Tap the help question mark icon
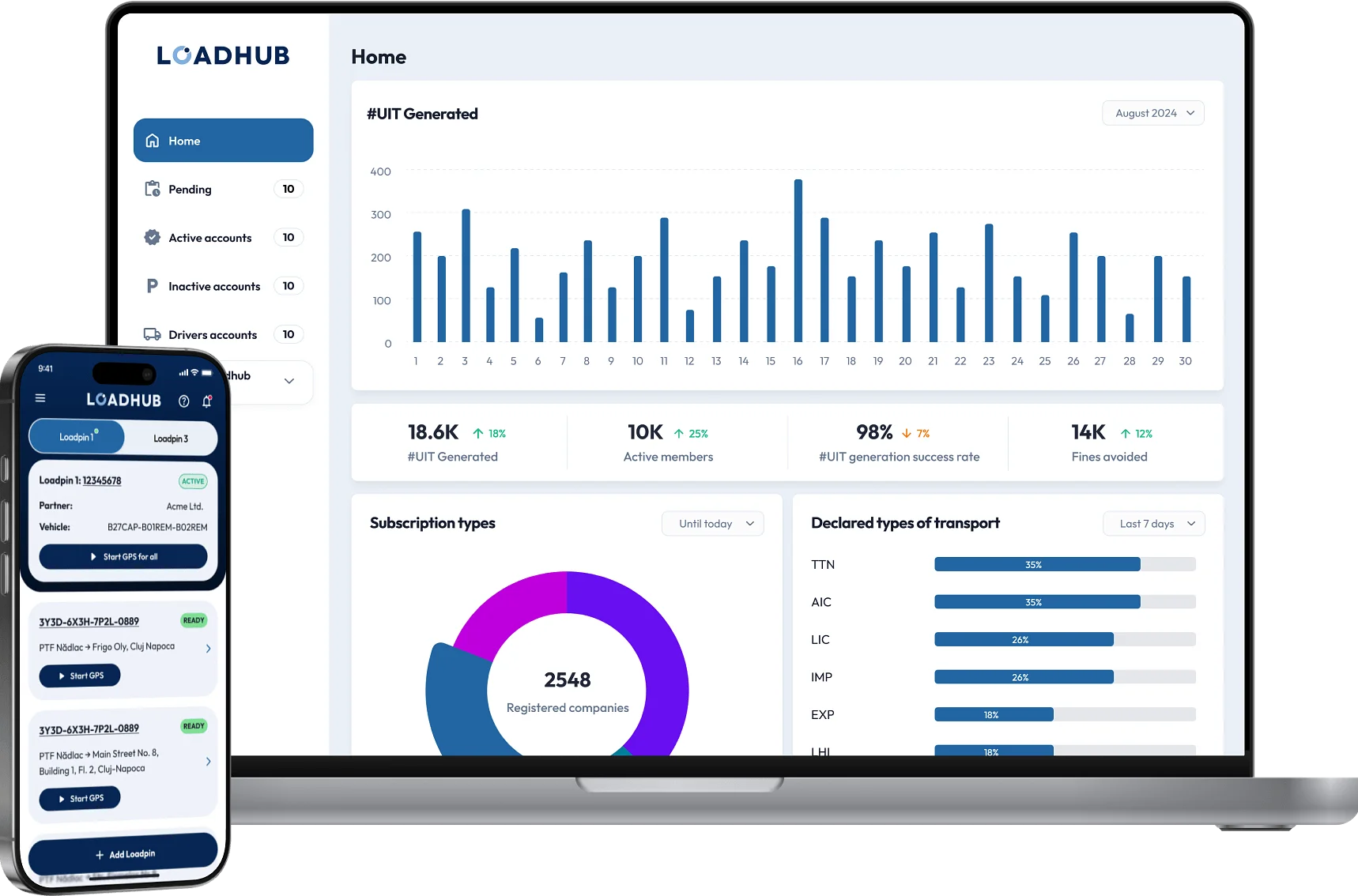This screenshot has height=896, width=1358. pos(184,401)
